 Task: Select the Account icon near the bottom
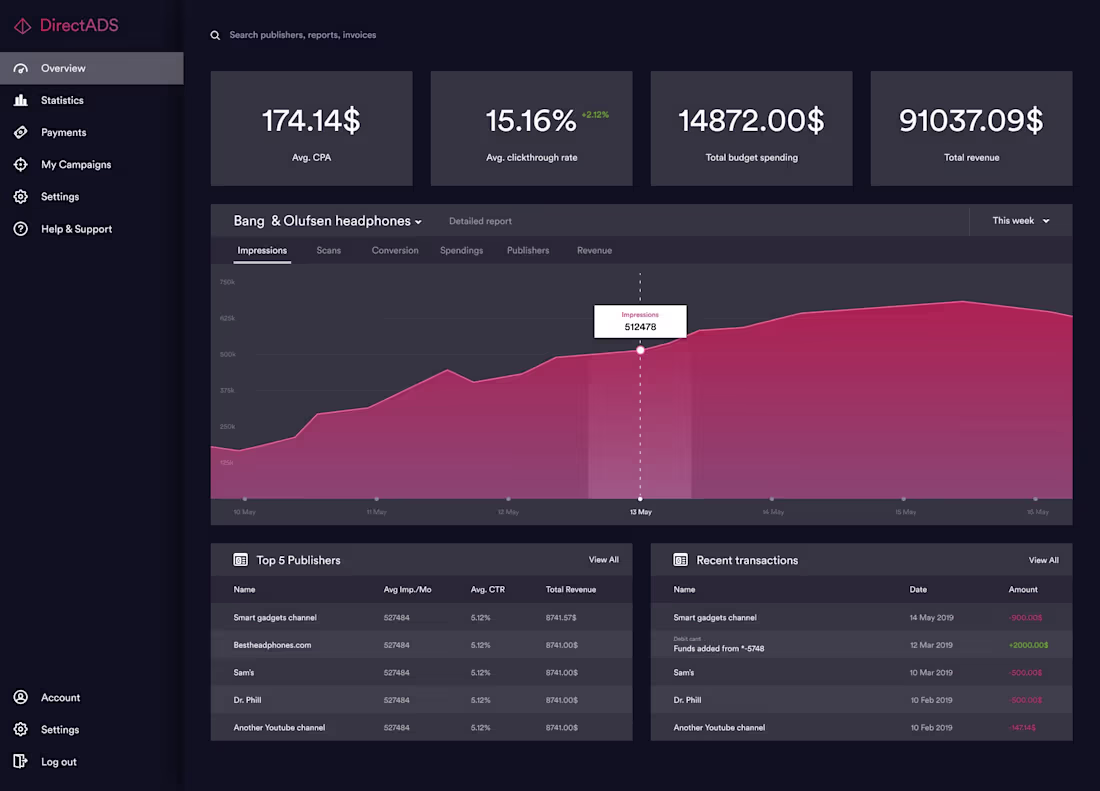tap(21, 697)
